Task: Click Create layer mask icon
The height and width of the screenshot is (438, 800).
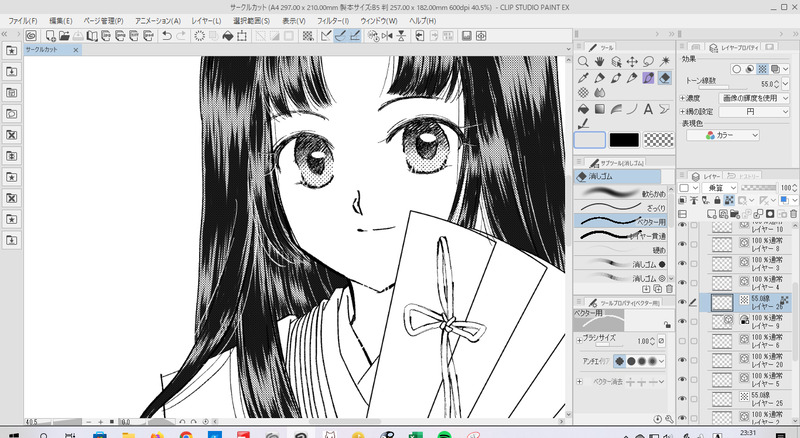Action: 770,214
